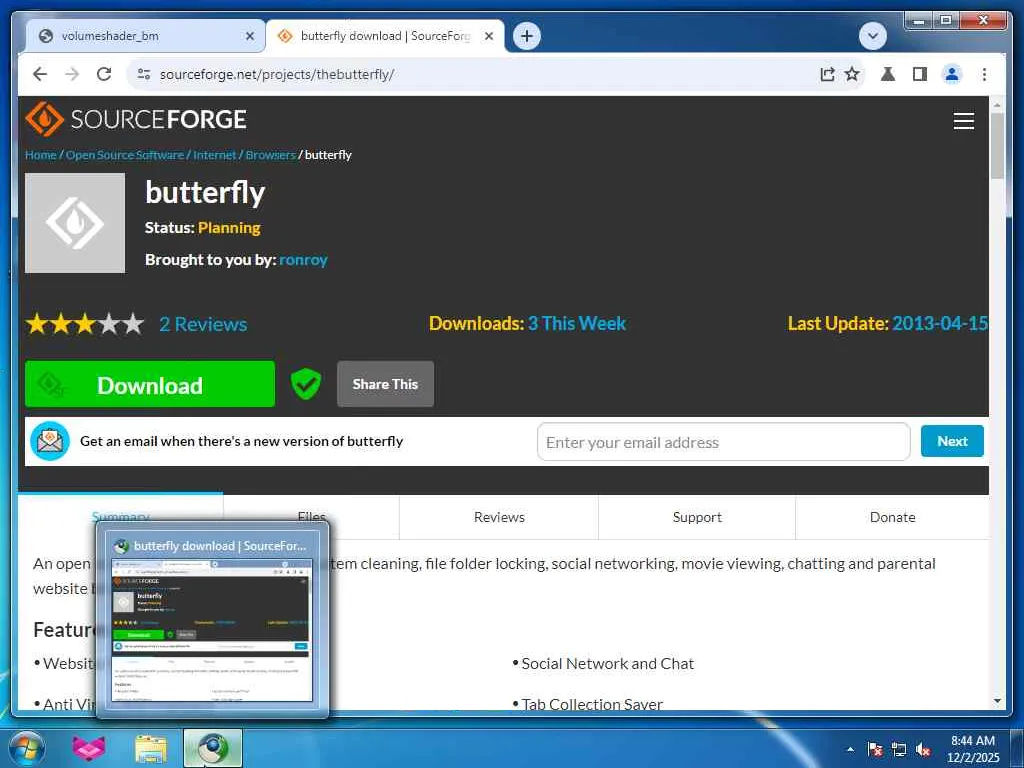Click the butterfly project icon thumbnail

click(x=75, y=223)
